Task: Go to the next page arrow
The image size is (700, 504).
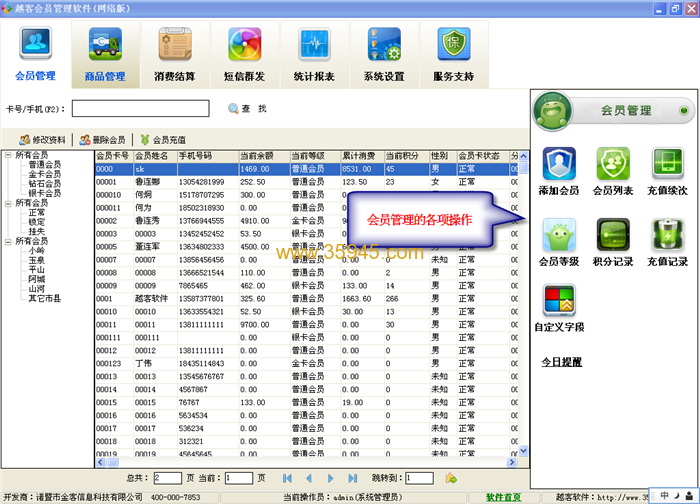Action: coord(330,479)
